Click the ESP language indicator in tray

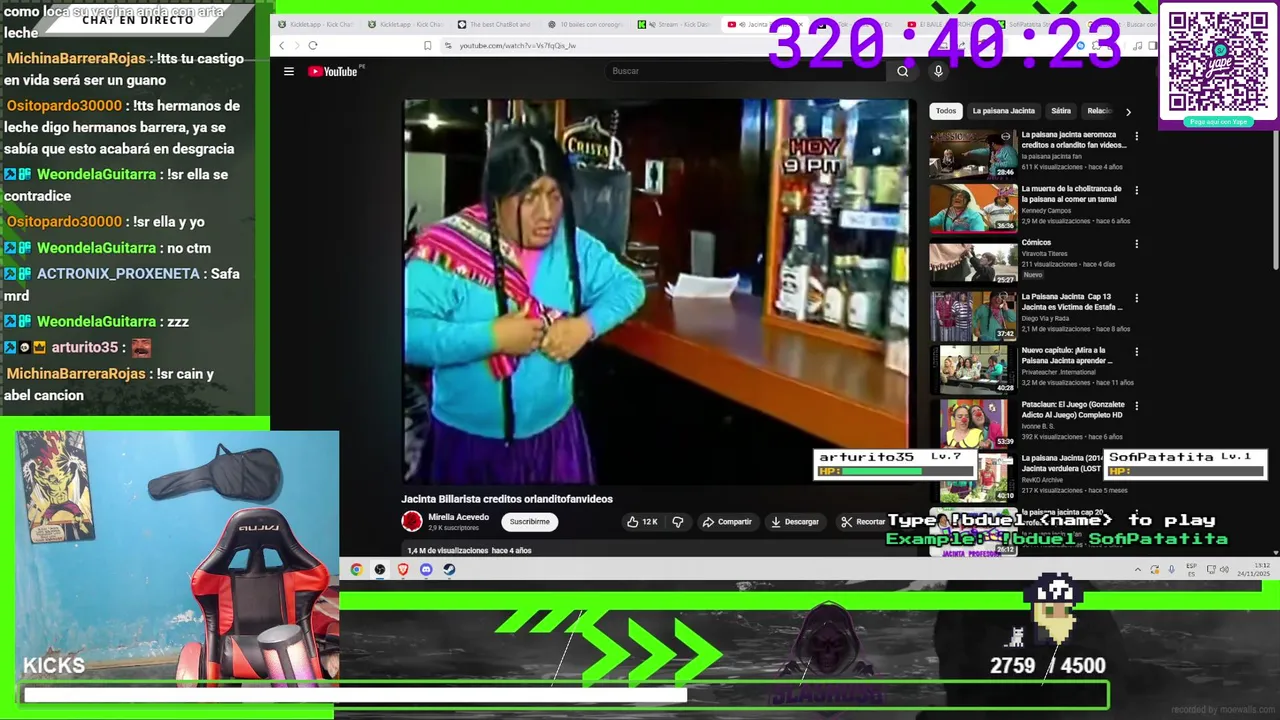pyautogui.click(x=1191, y=569)
